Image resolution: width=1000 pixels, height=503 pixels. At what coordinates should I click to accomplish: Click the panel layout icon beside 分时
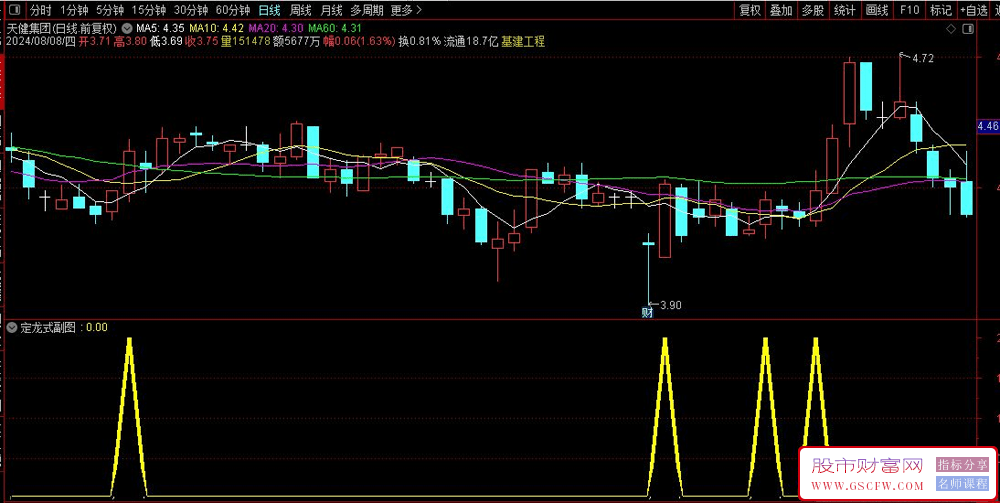(15, 10)
